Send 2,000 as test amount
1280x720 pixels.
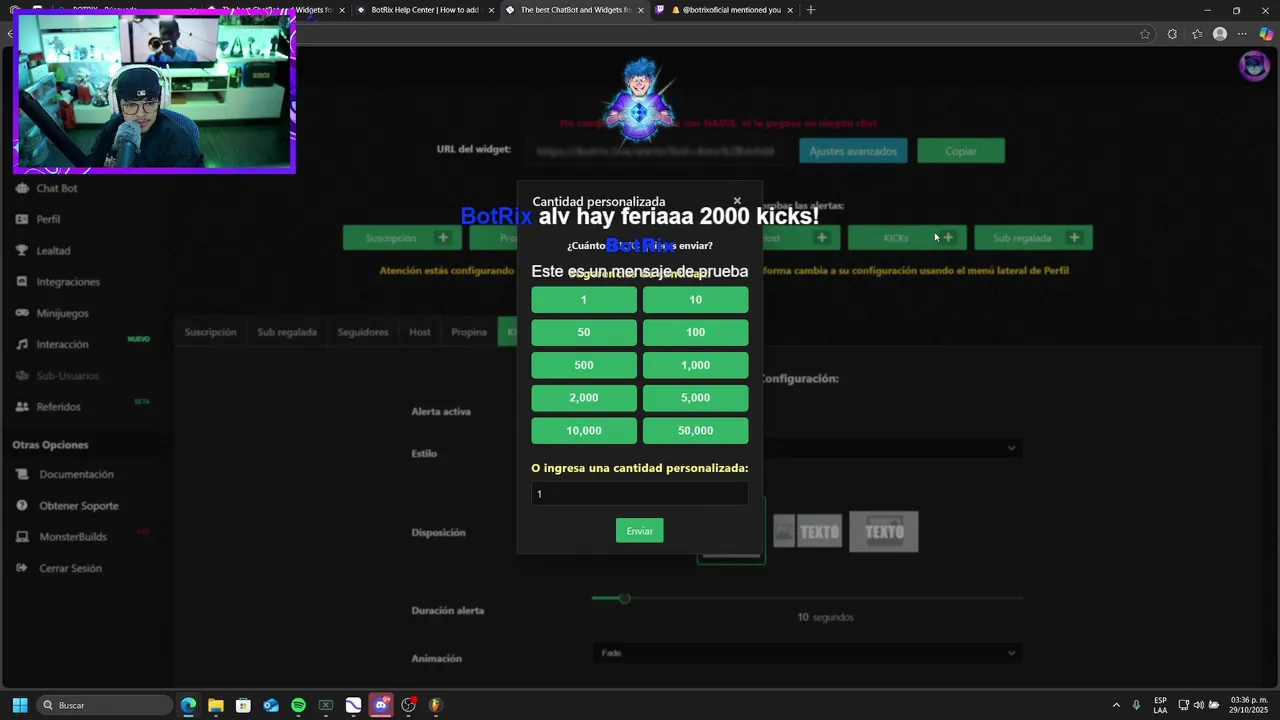click(584, 398)
